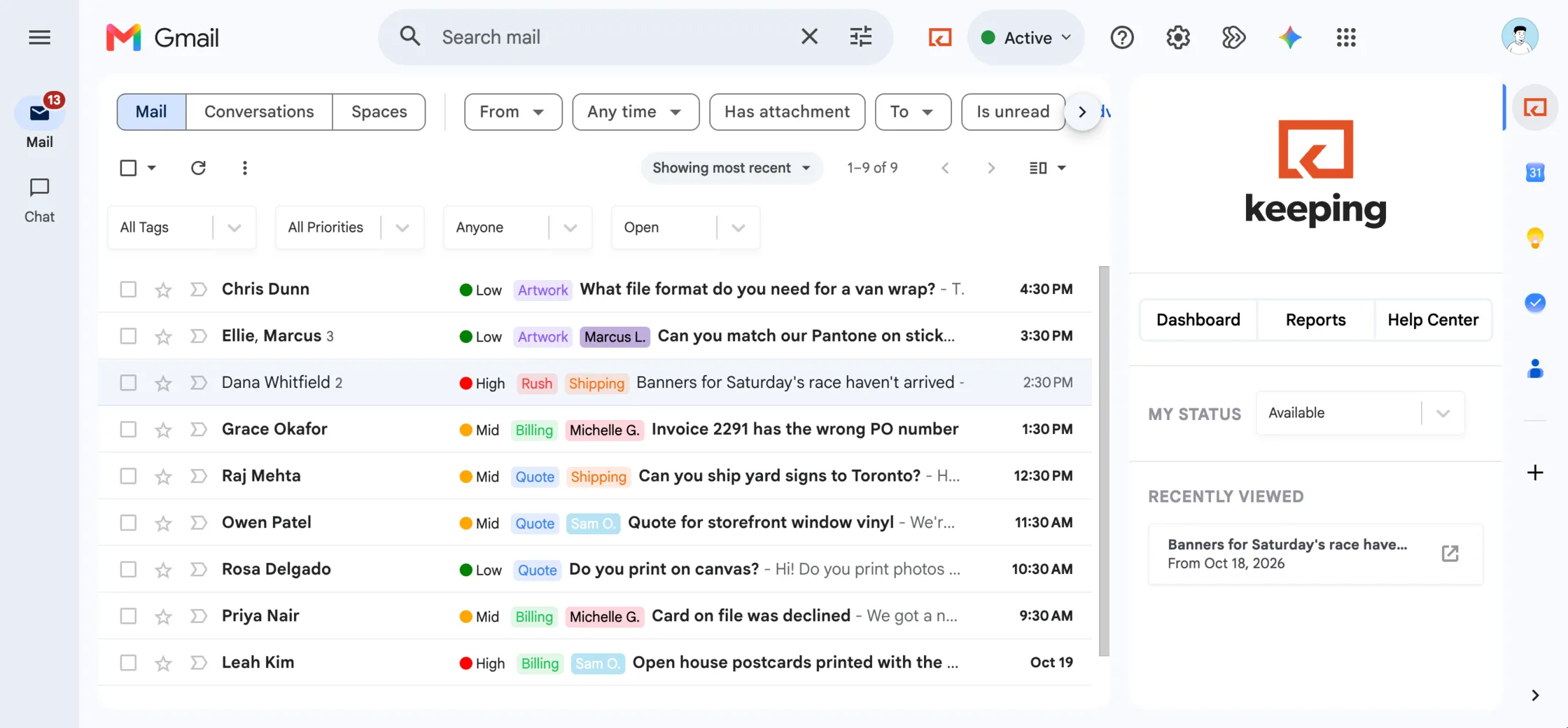Open Showing most recent sort dropdown
This screenshot has height=728, width=1568.
(731, 168)
